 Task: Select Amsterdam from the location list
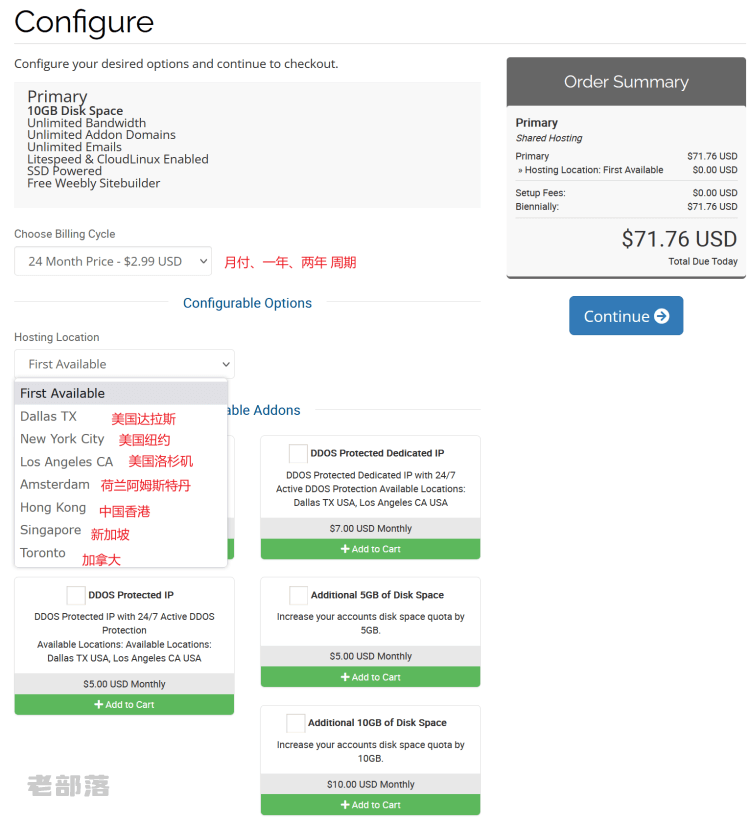tap(55, 484)
